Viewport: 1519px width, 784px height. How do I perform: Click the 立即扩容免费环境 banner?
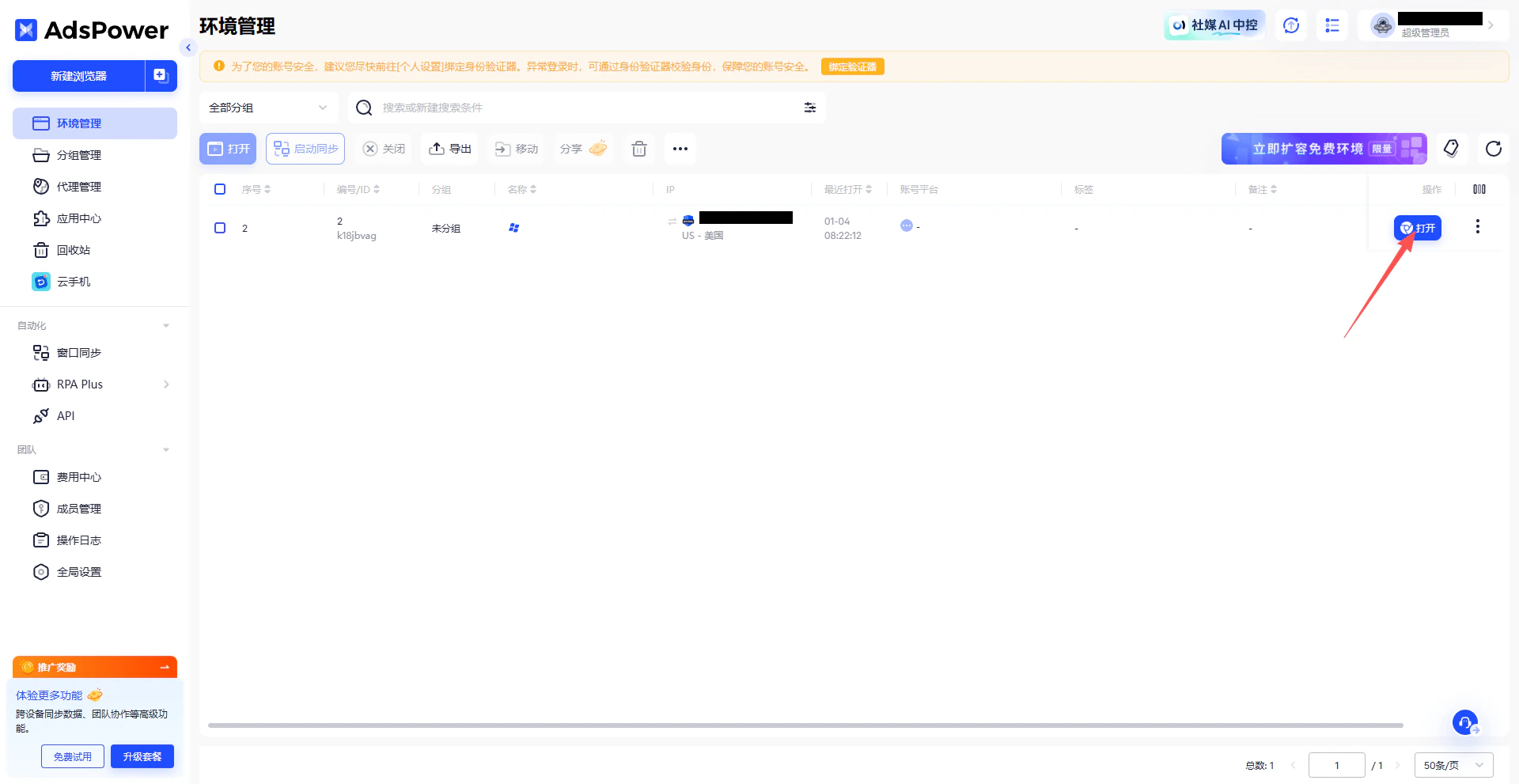click(1324, 149)
